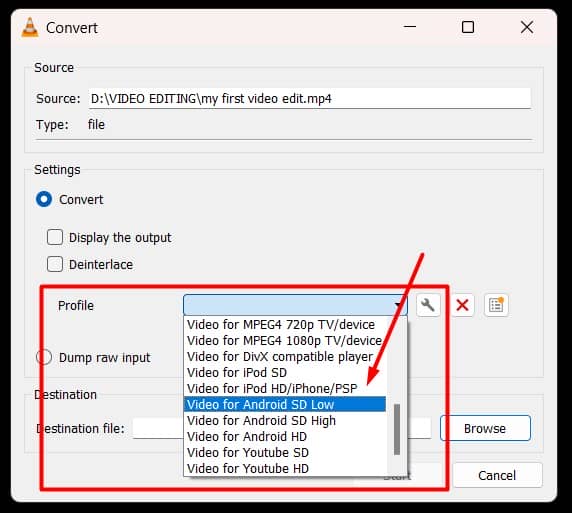Choose Video for MPEG4 1080p TV/device
This screenshot has width=572, height=513.
[285, 340]
